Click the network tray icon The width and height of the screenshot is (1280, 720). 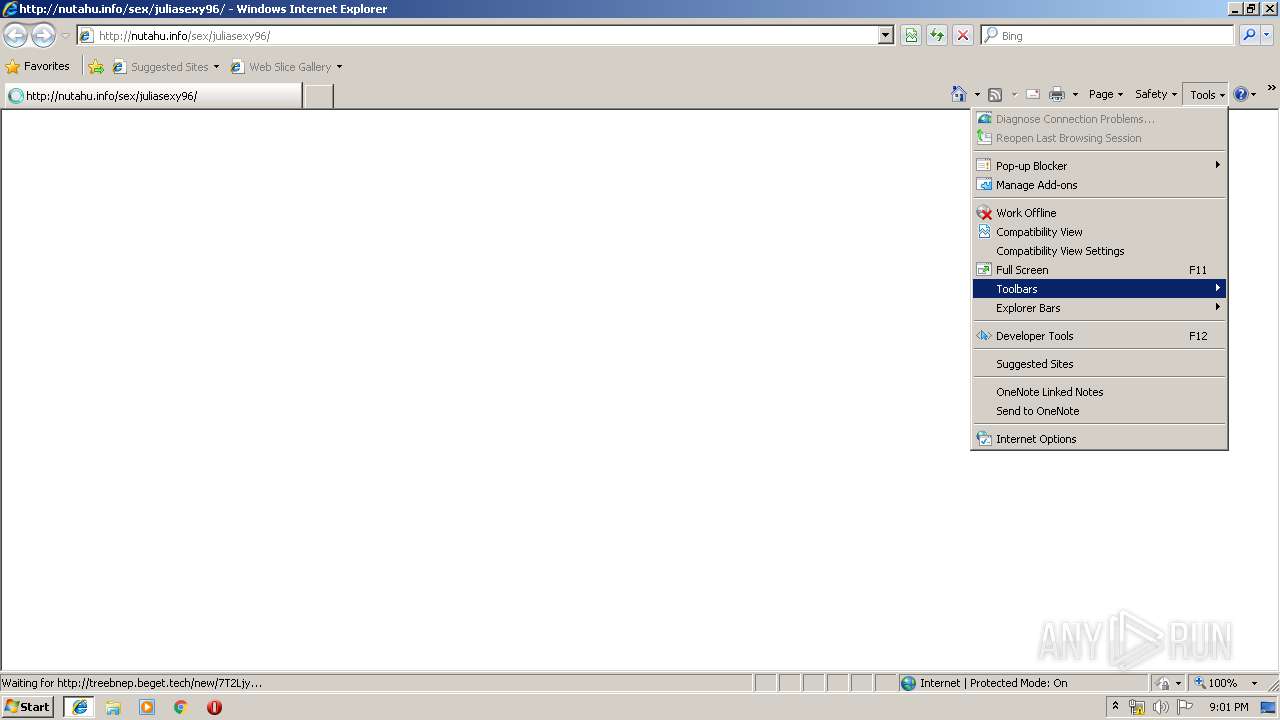tap(1137, 707)
